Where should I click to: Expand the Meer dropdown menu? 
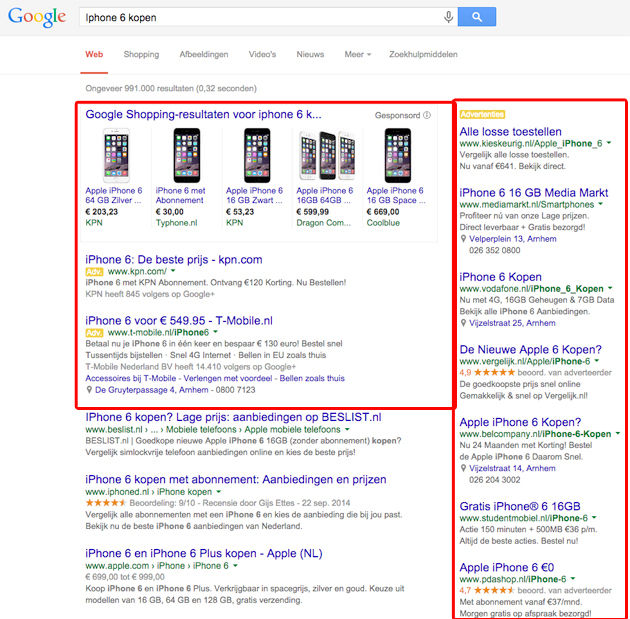[x=357, y=55]
